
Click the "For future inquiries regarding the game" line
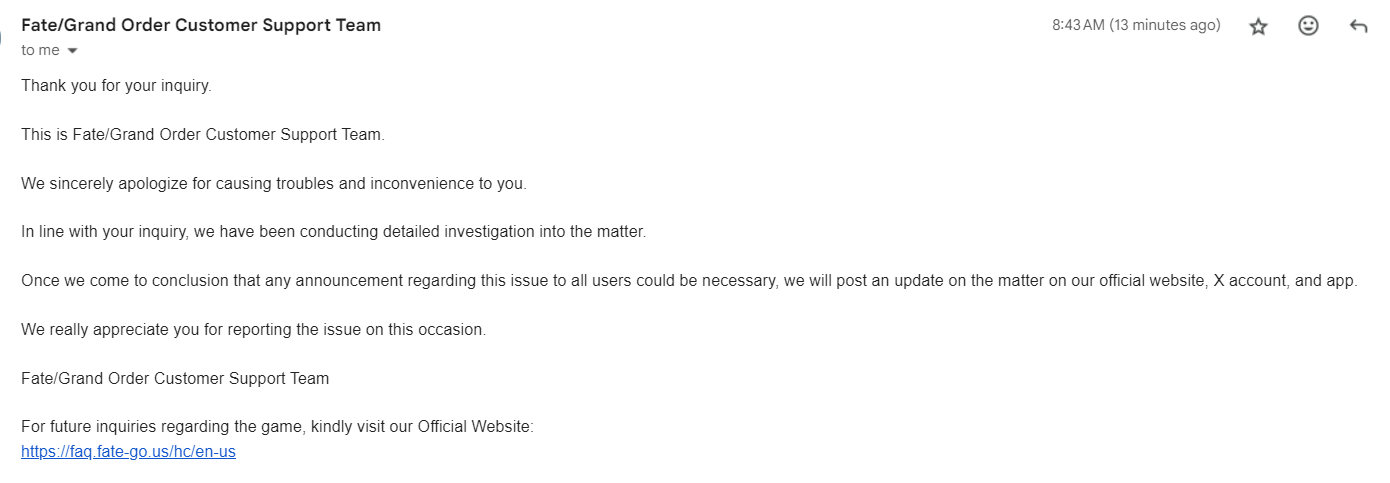(x=277, y=427)
